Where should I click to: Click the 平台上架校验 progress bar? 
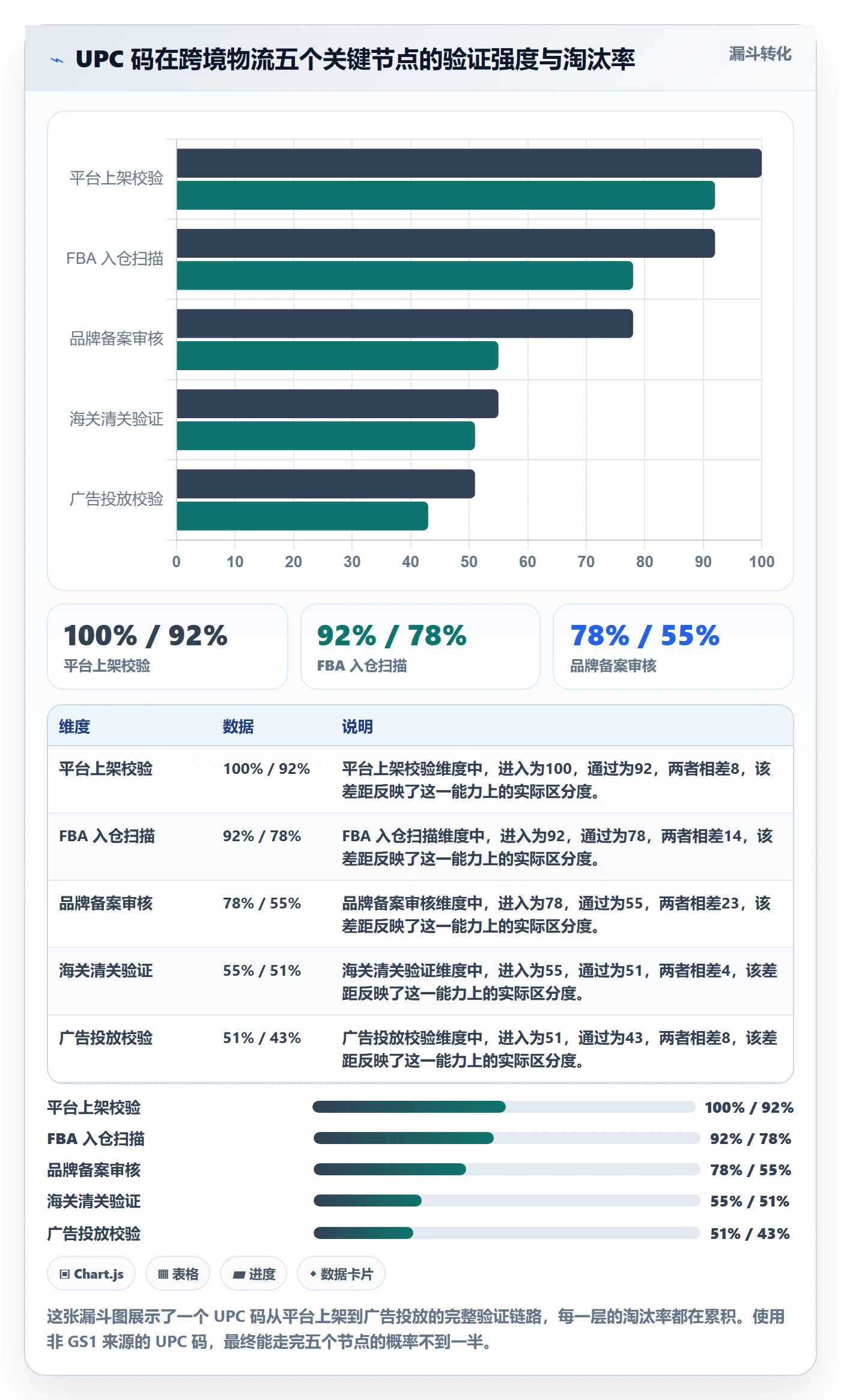click(503, 1107)
